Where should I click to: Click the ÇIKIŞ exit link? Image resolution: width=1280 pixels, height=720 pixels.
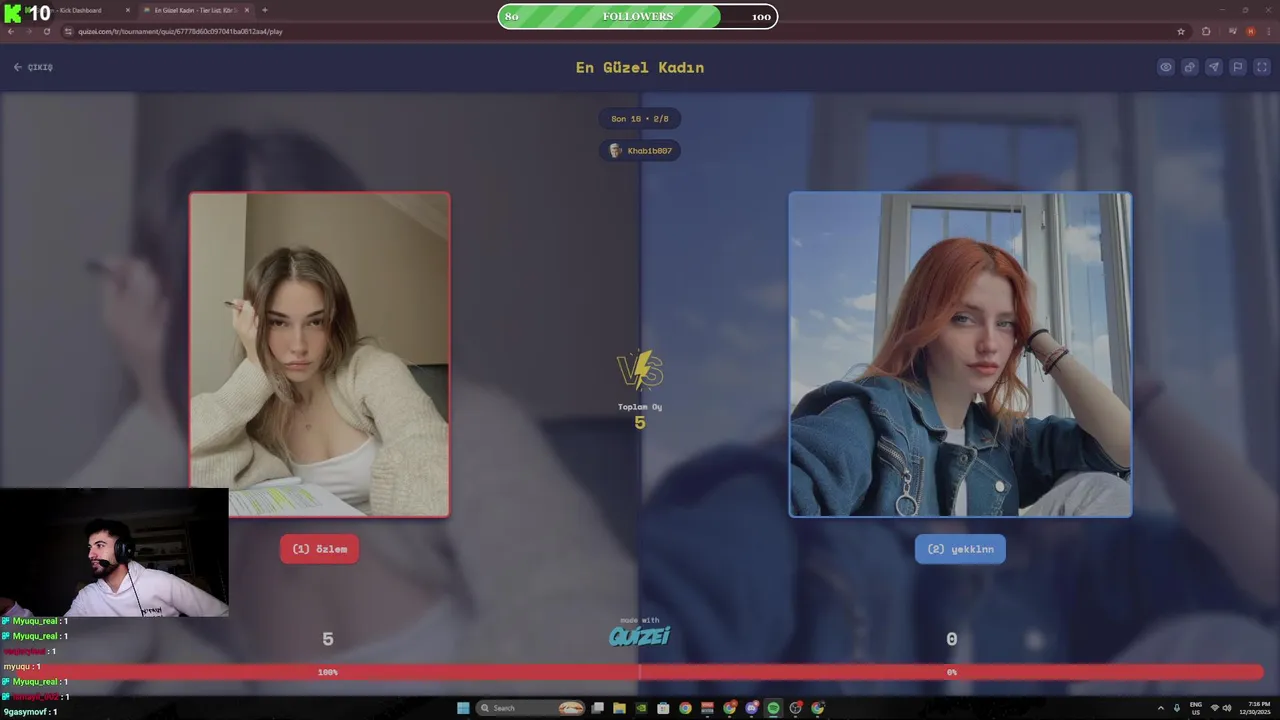33,67
